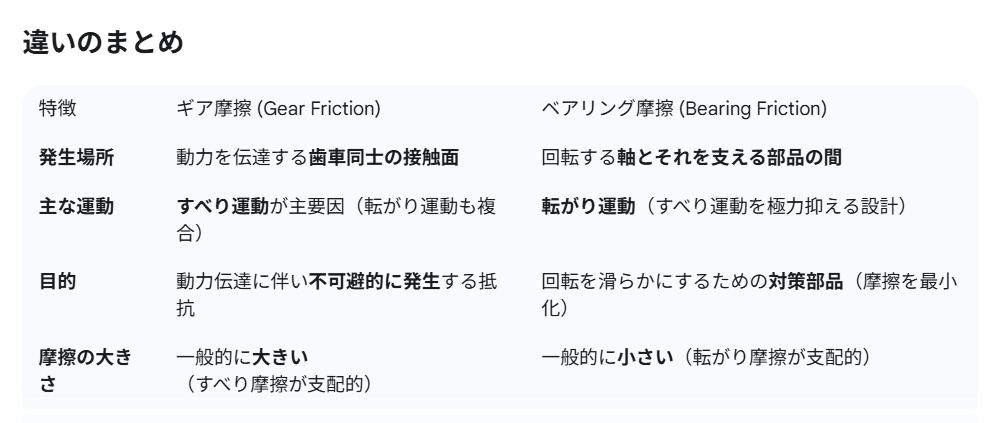Click the 目的 row label
The width and height of the screenshot is (994, 423).
(54, 282)
